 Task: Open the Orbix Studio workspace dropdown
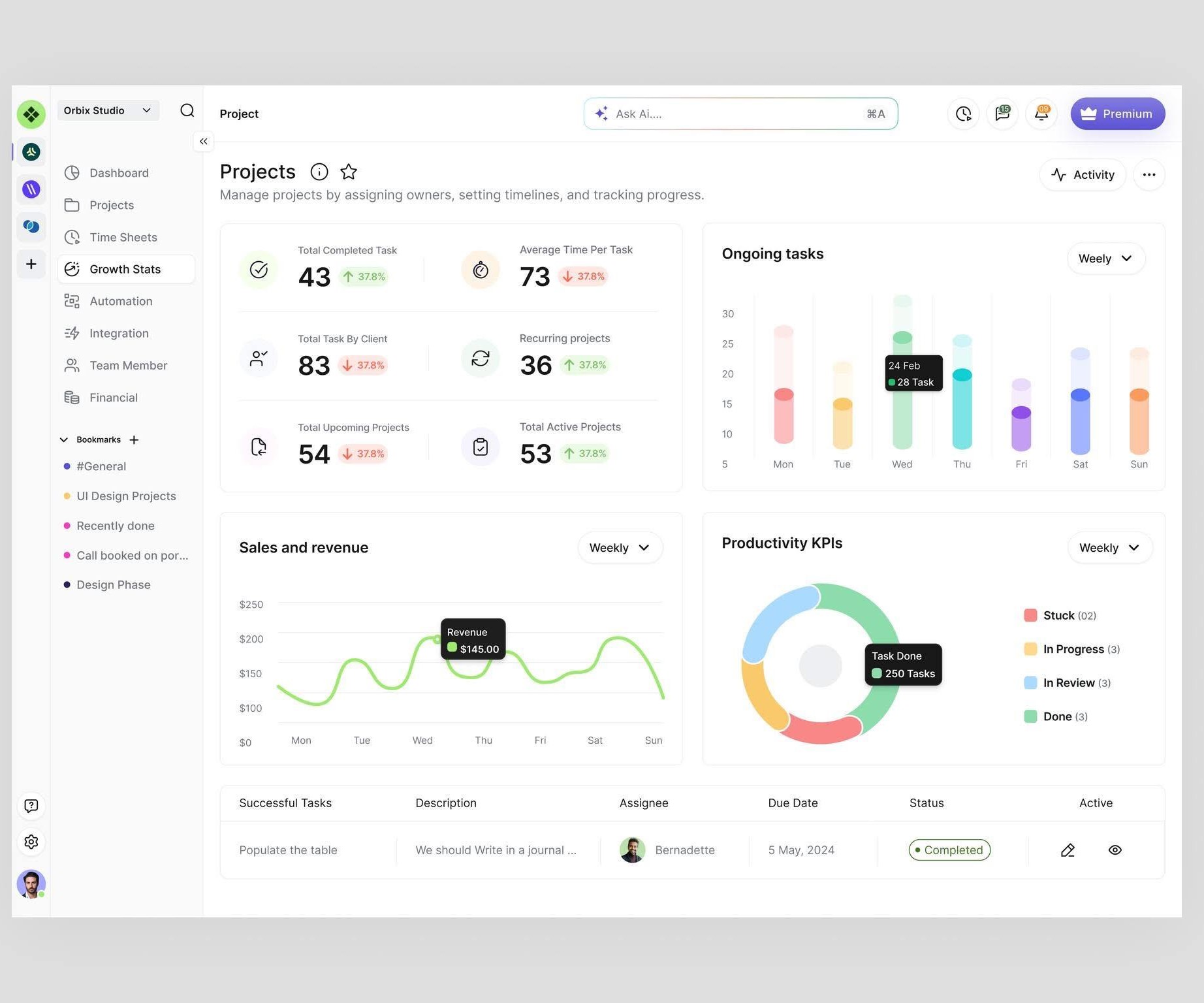(x=108, y=110)
